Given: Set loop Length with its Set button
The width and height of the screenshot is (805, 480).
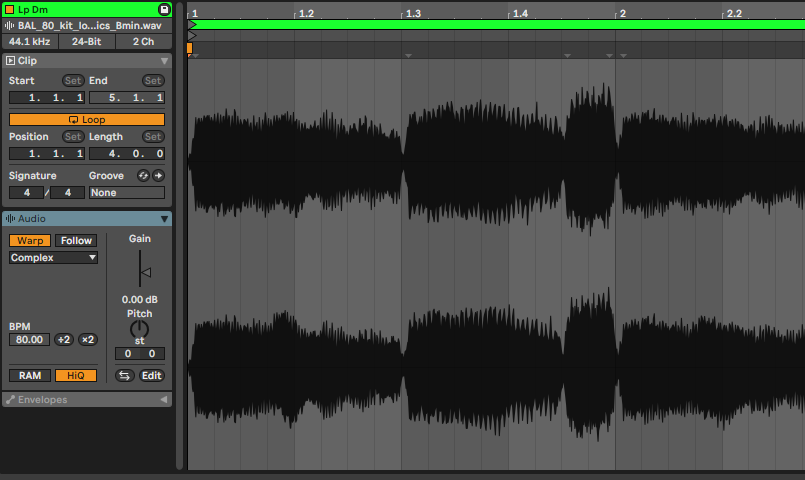Looking at the screenshot, I should [153, 137].
